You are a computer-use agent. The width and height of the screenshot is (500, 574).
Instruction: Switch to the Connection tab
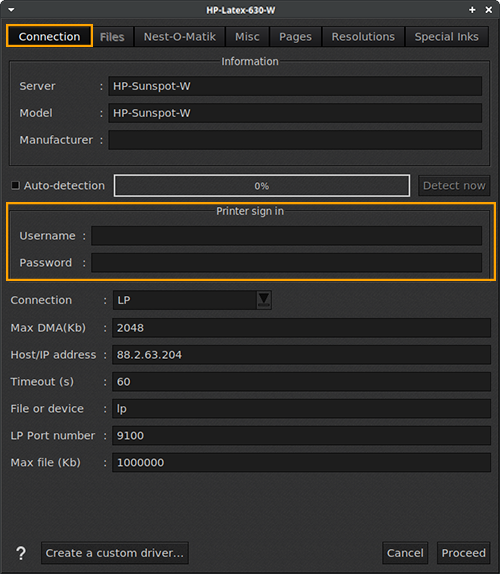coord(49,36)
